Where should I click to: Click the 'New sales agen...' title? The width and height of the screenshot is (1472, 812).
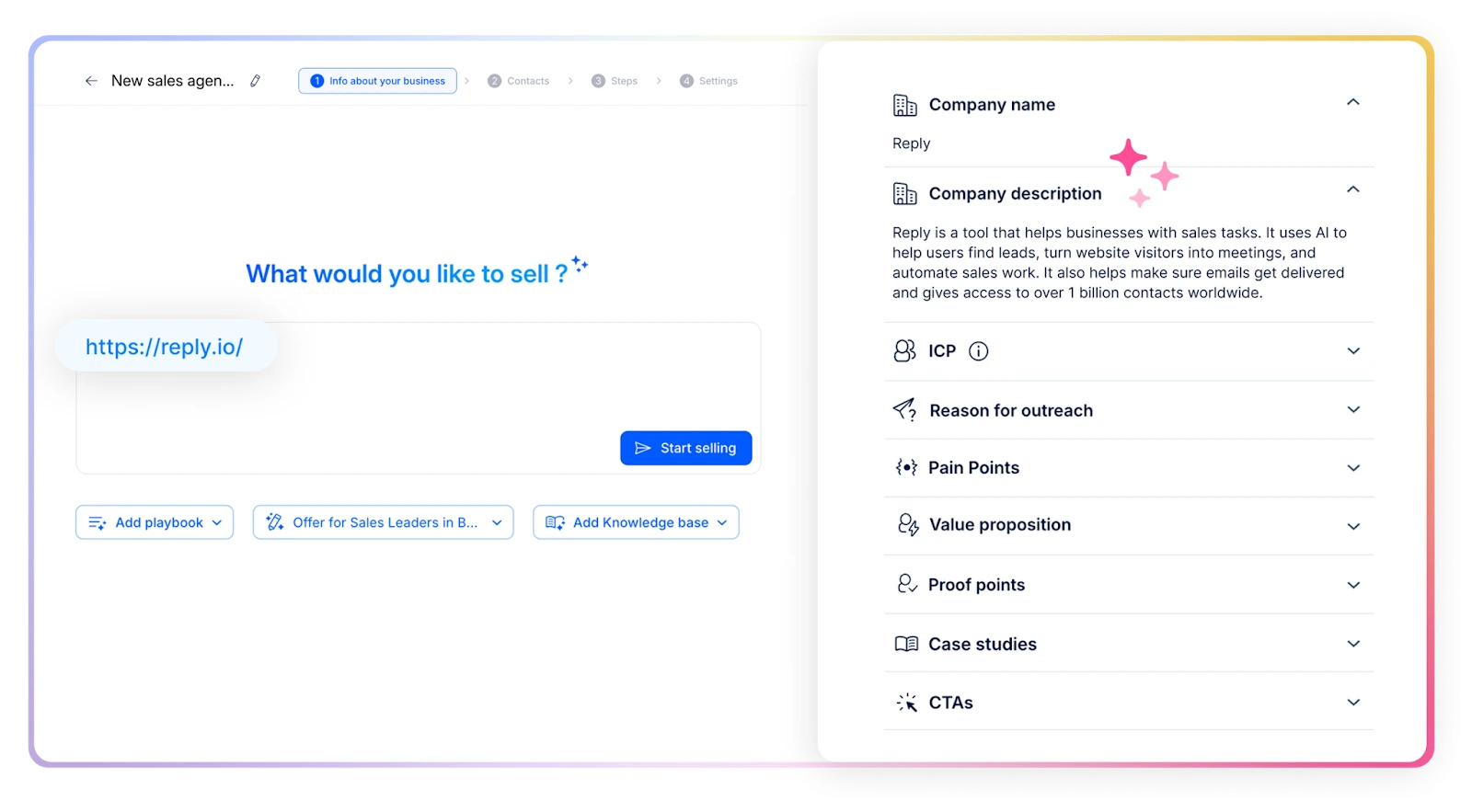coord(172,81)
